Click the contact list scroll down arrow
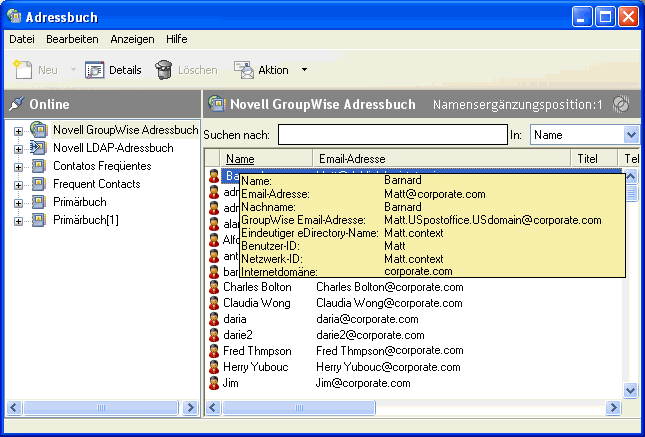This screenshot has height=437, width=645. click(x=630, y=390)
